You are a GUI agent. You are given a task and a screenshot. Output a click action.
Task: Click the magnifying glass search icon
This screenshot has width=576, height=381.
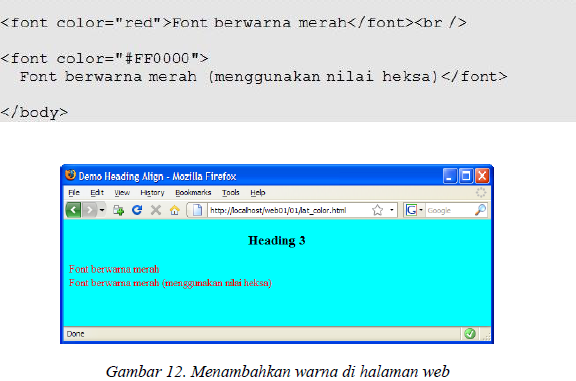480,210
